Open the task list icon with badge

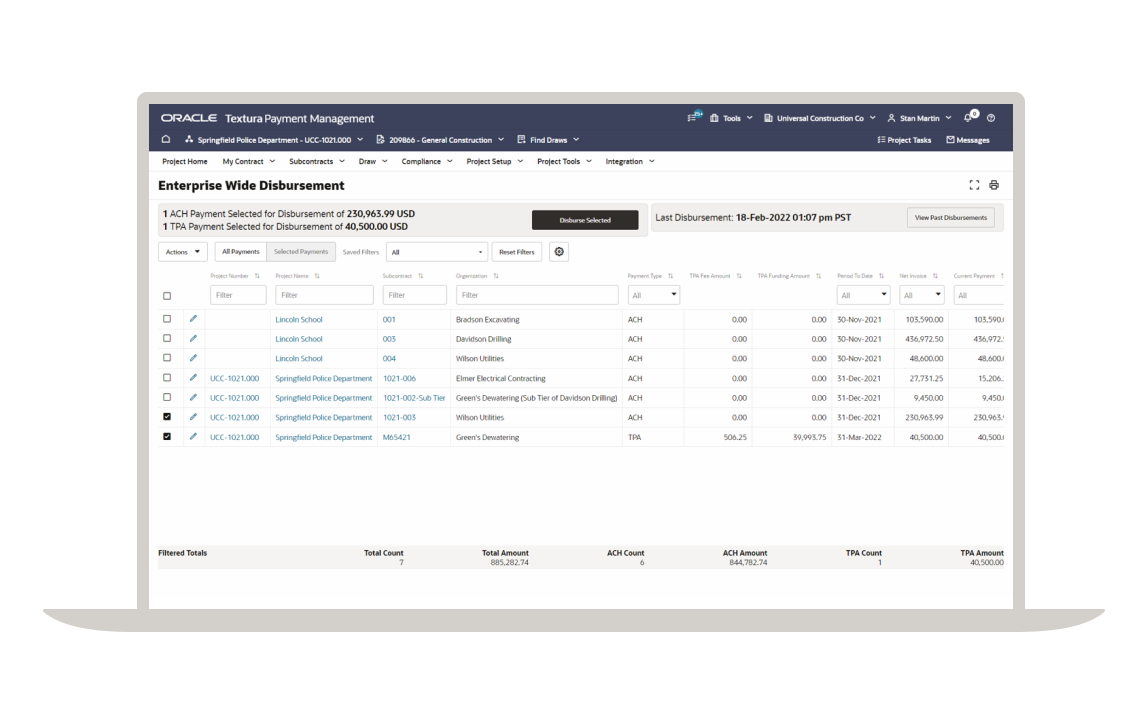point(694,117)
